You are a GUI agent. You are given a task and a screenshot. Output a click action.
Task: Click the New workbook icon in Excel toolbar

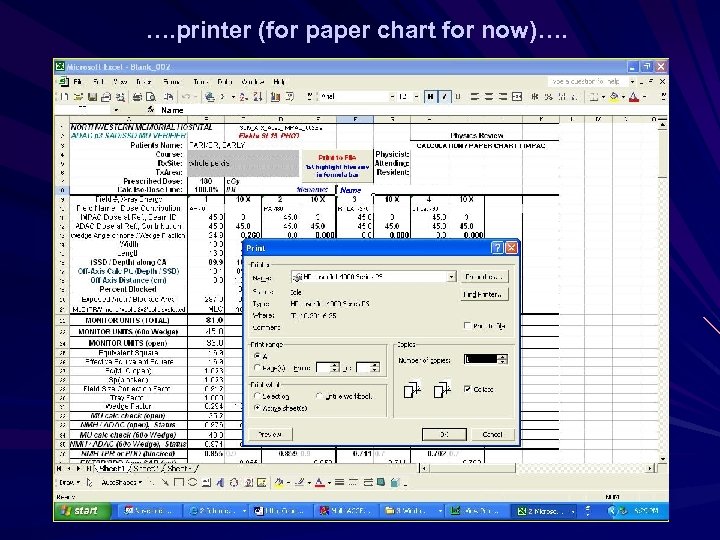click(x=65, y=97)
